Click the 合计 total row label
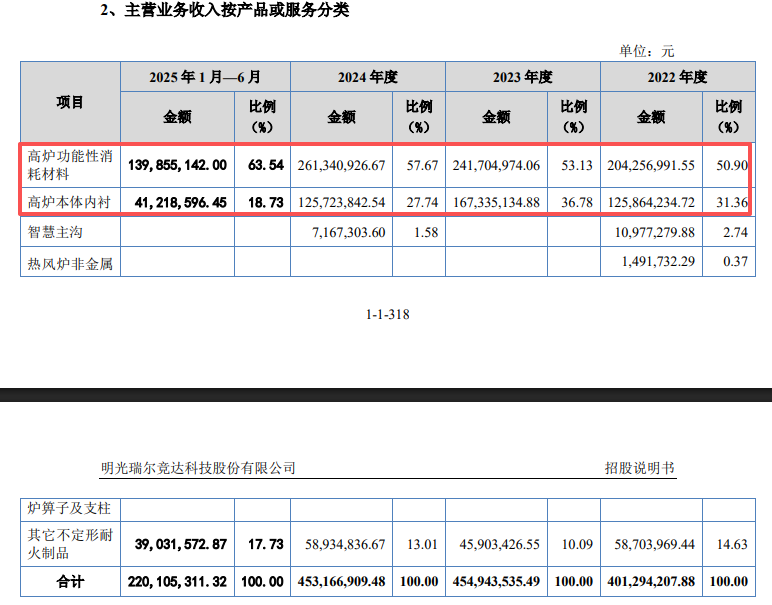Viewport: 772px width, 605px height. (x=70, y=580)
